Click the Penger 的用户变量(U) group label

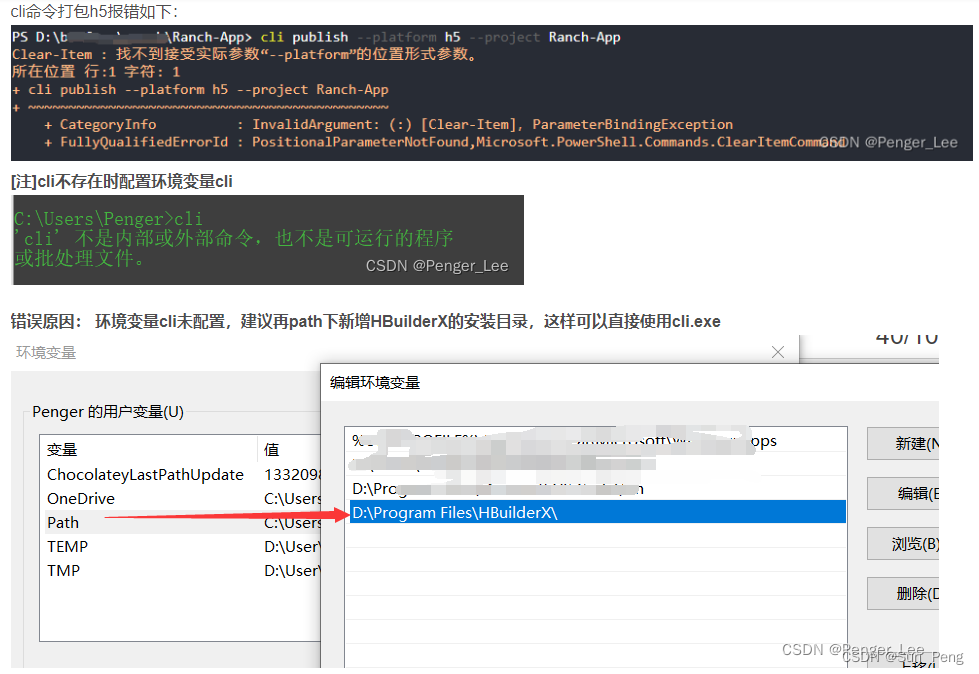[x=108, y=412]
